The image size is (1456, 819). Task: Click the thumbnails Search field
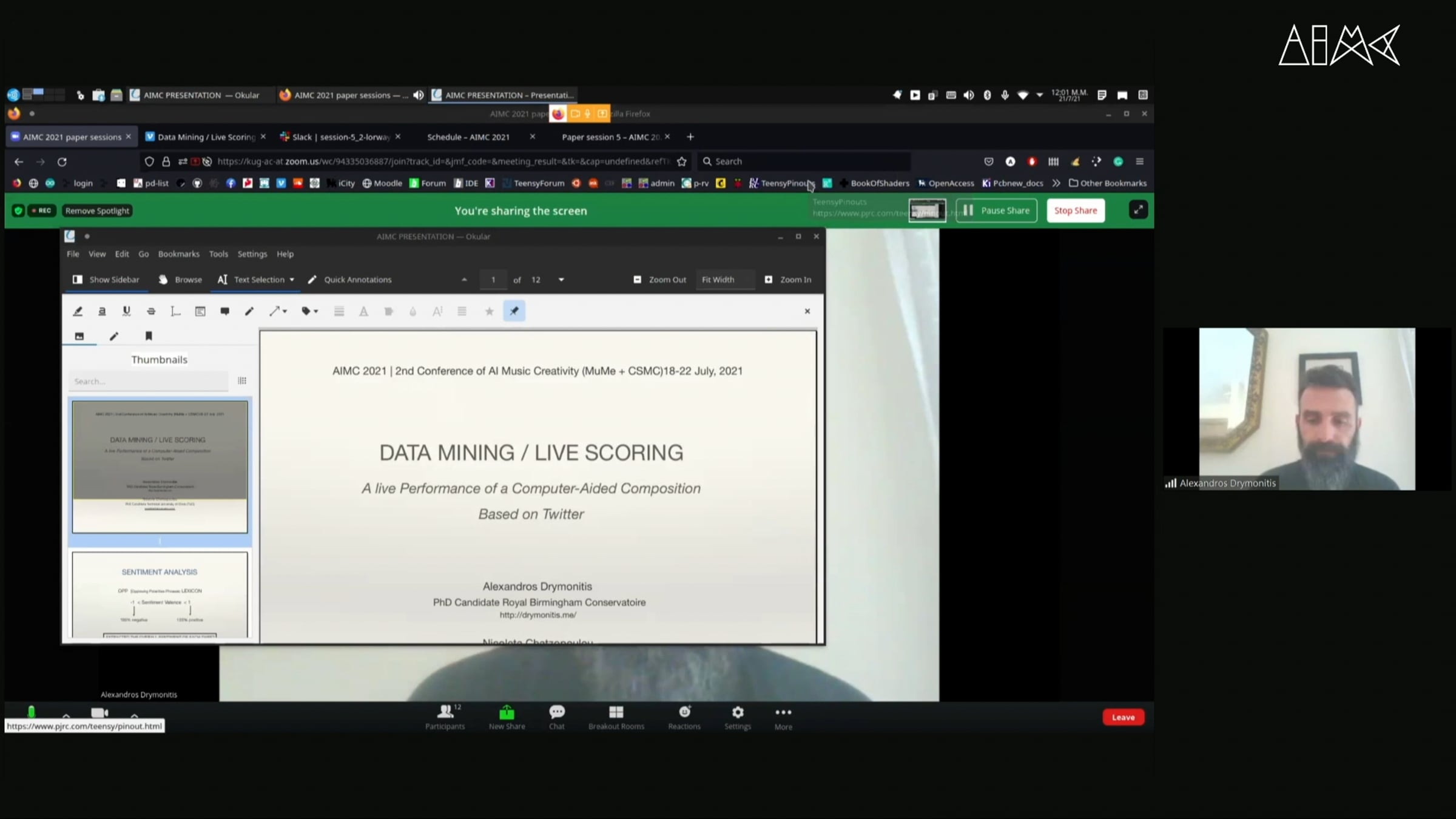[148, 382]
